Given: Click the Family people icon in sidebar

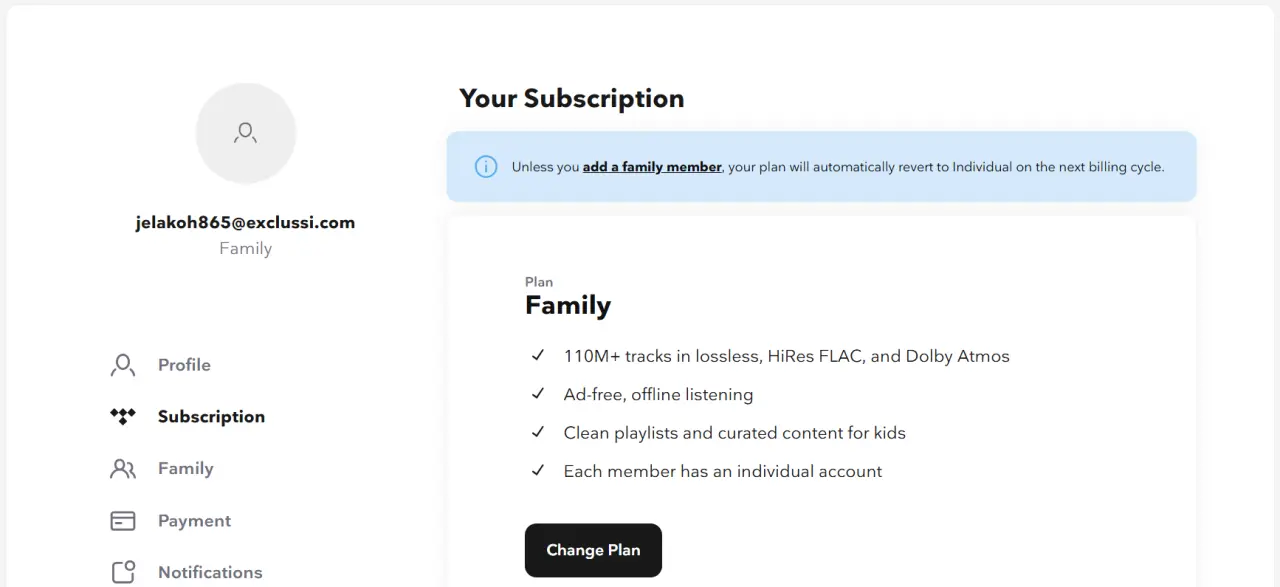Looking at the screenshot, I should (123, 468).
